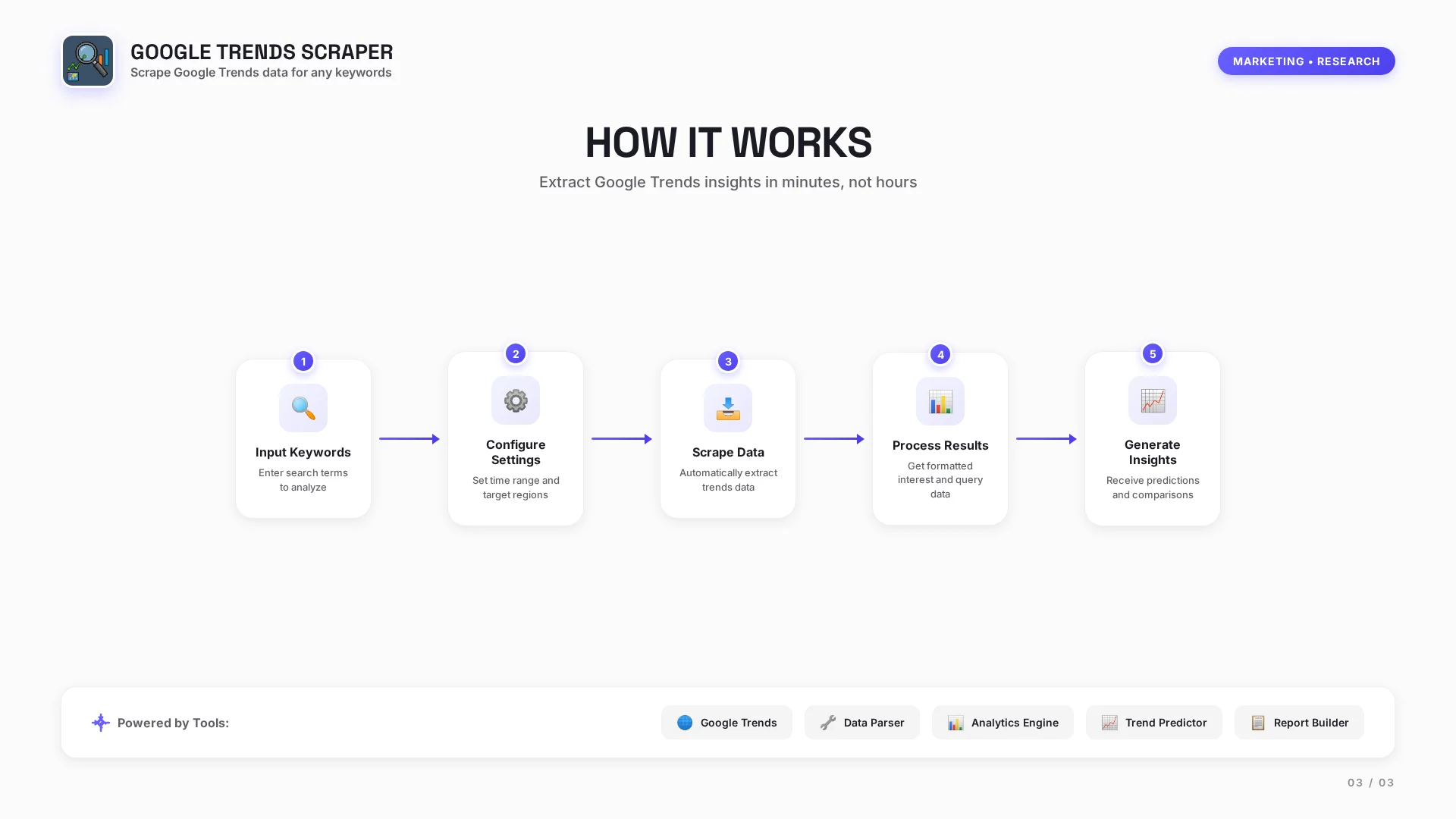Click the magnifying glass Input Keywords icon
This screenshot has height=819, width=1456.
tap(303, 408)
